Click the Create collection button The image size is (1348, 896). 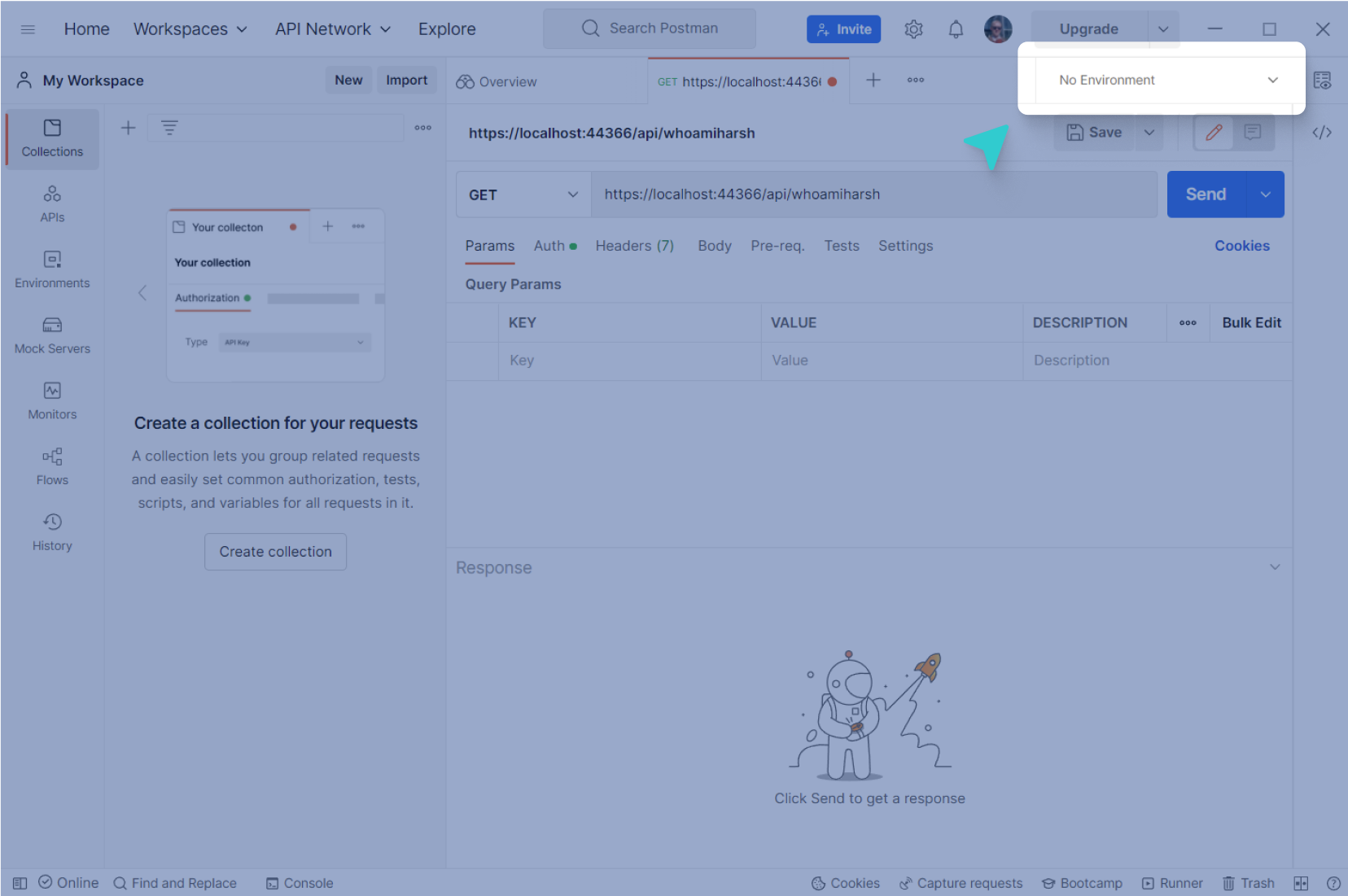(275, 551)
